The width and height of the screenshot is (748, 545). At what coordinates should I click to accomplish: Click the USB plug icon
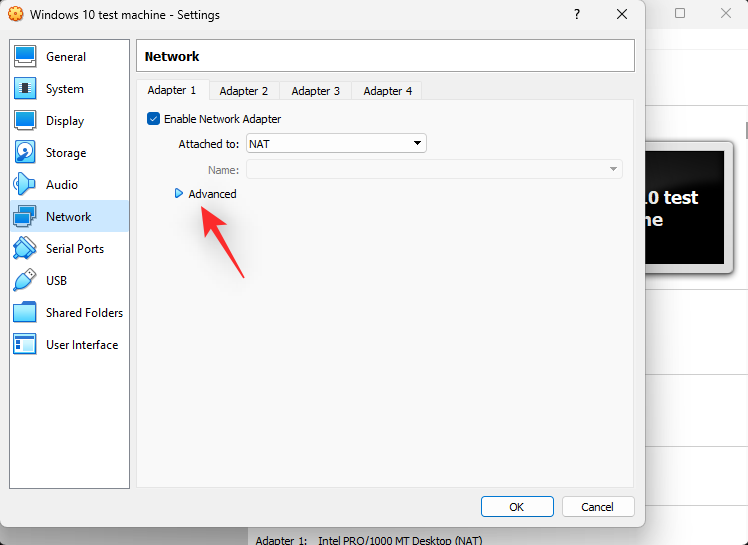pos(25,280)
